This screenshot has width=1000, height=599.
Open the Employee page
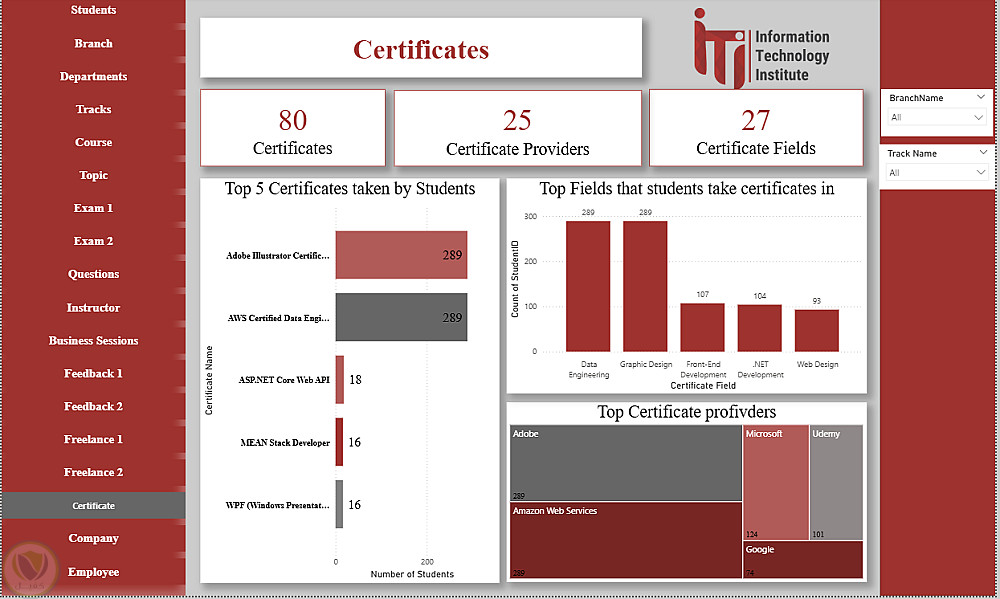tap(93, 572)
